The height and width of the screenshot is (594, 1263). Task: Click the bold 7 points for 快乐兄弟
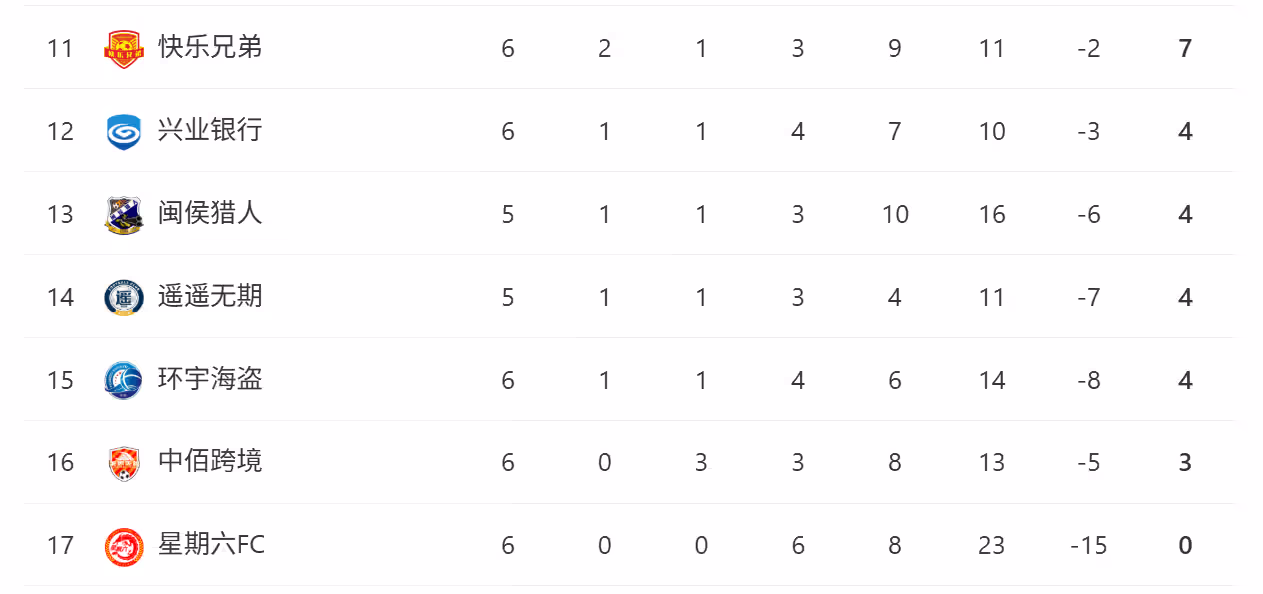point(1185,48)
